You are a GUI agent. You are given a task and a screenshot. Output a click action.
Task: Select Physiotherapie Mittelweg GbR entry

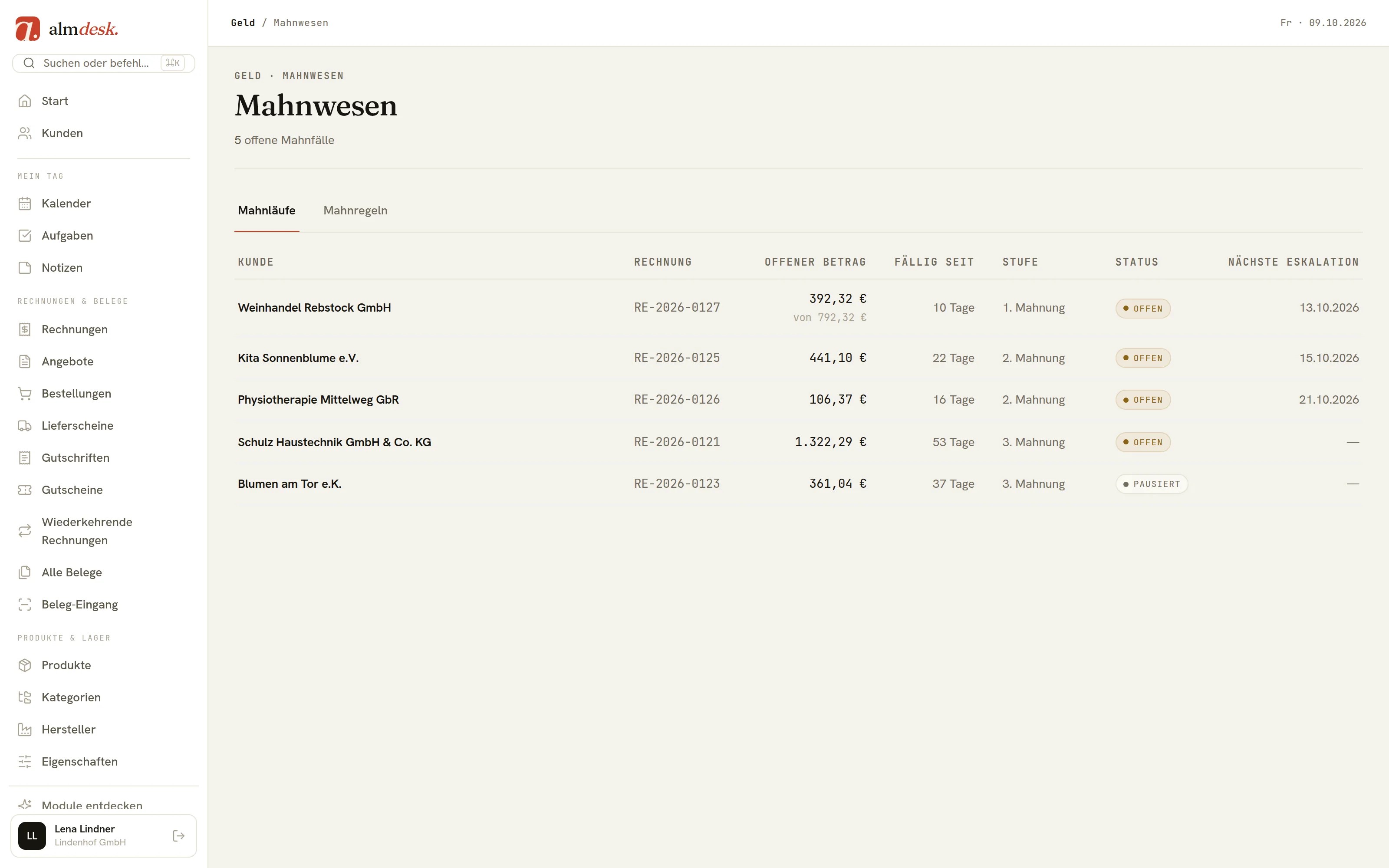[798, 400]
